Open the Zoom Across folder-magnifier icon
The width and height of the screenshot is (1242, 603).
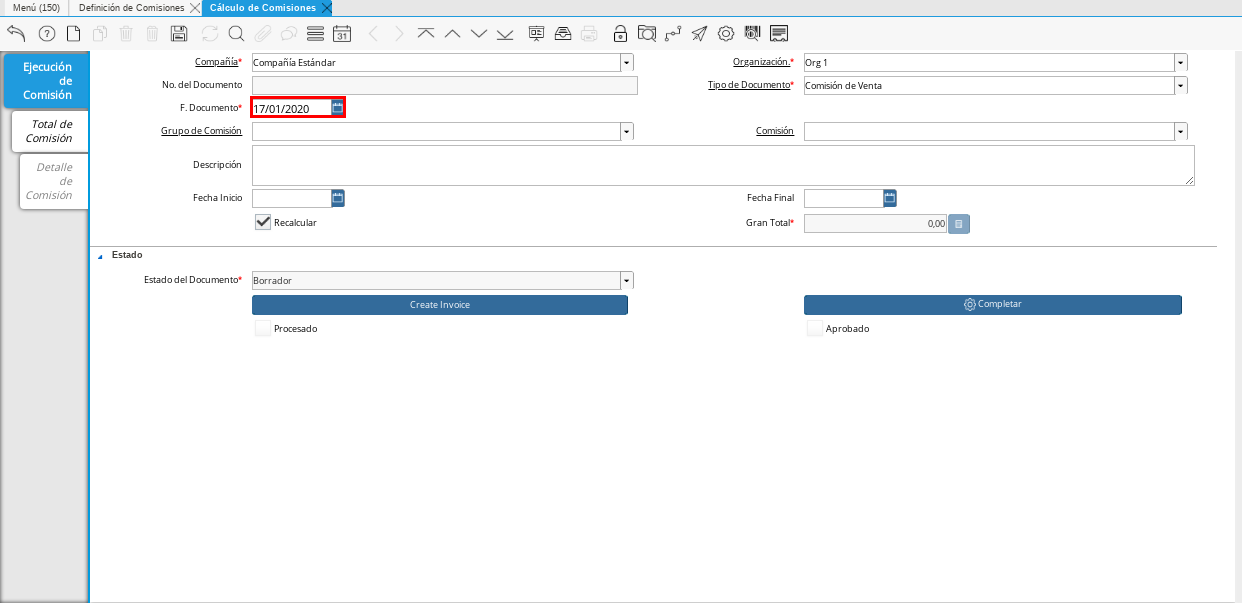(x=647, y=33)
